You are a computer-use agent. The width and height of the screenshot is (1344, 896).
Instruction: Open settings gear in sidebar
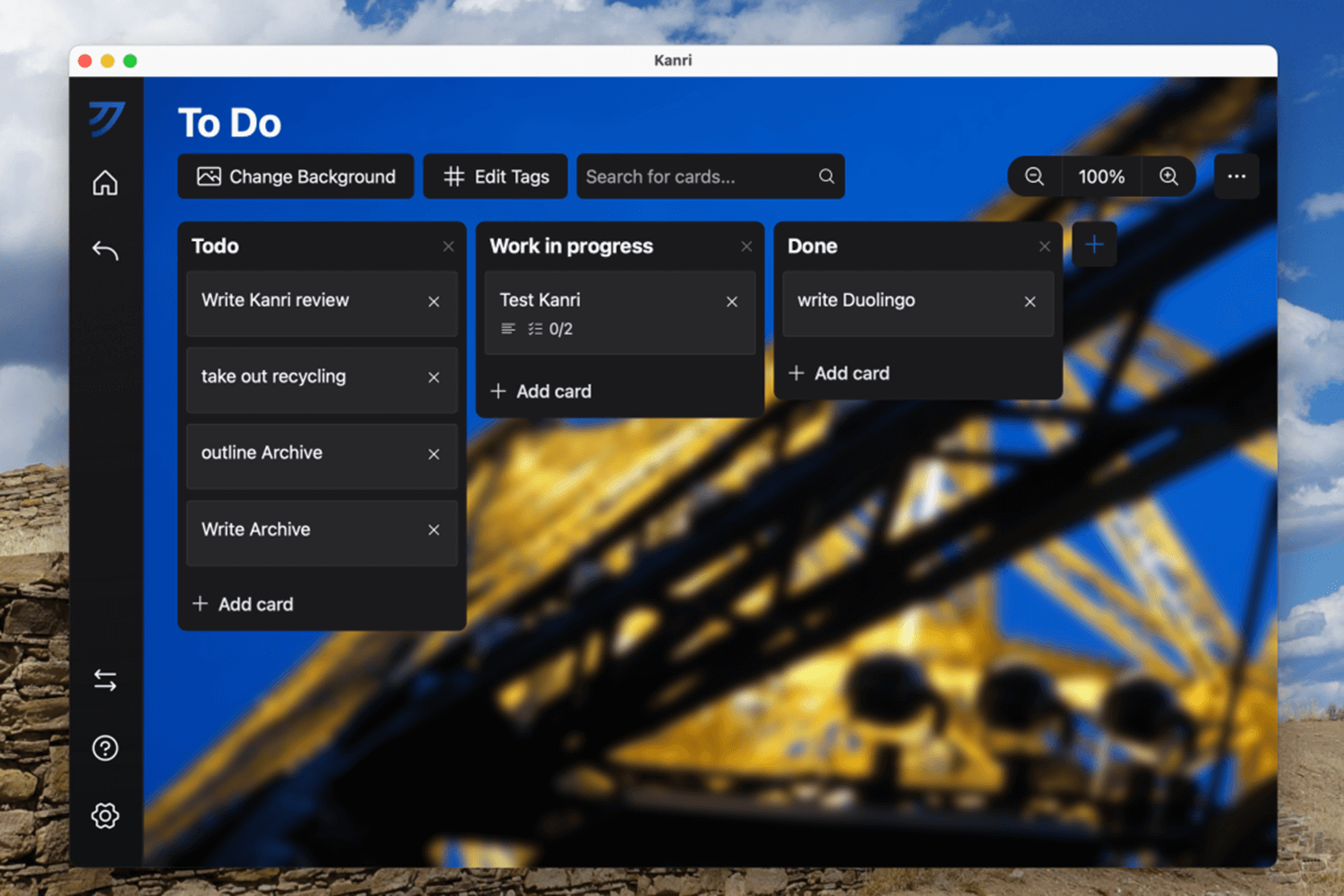tap(105, 815)
